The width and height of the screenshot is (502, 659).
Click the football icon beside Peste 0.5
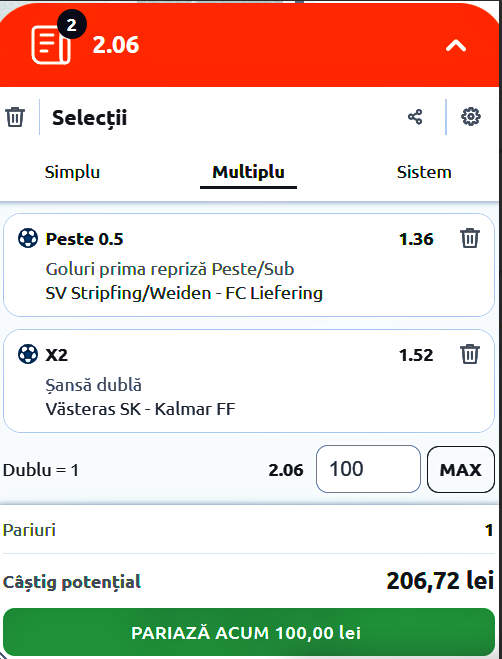(x=28, y=238)
